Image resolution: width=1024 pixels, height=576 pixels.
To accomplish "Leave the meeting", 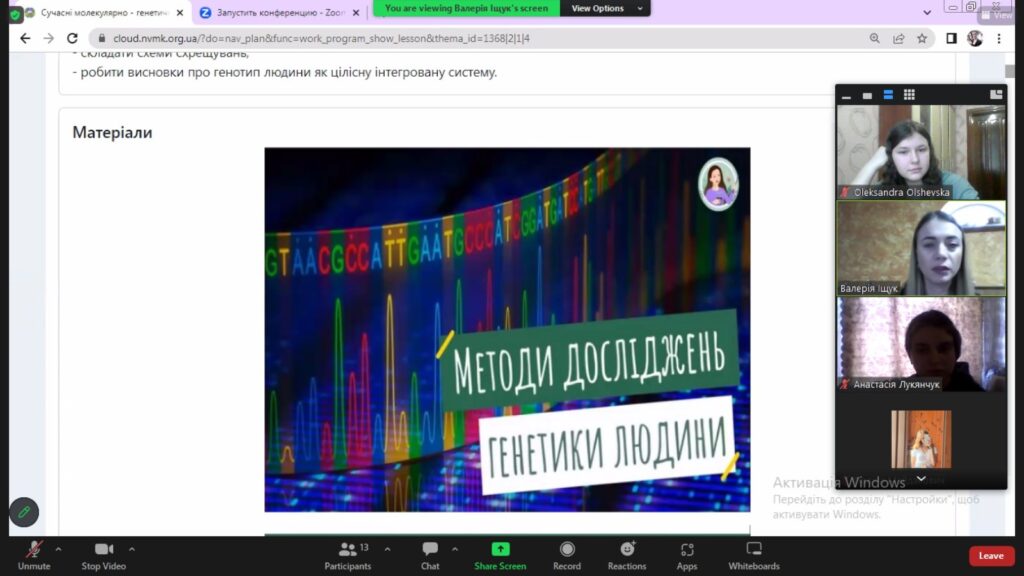I will click(991, 556).
